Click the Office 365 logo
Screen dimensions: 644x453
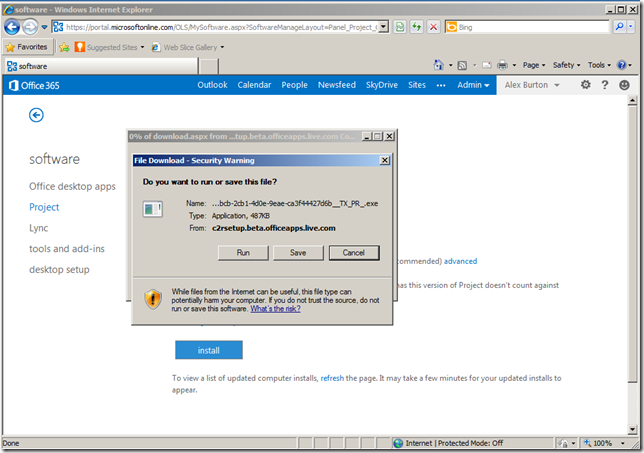pyautogui.click(x=34, y=85)
